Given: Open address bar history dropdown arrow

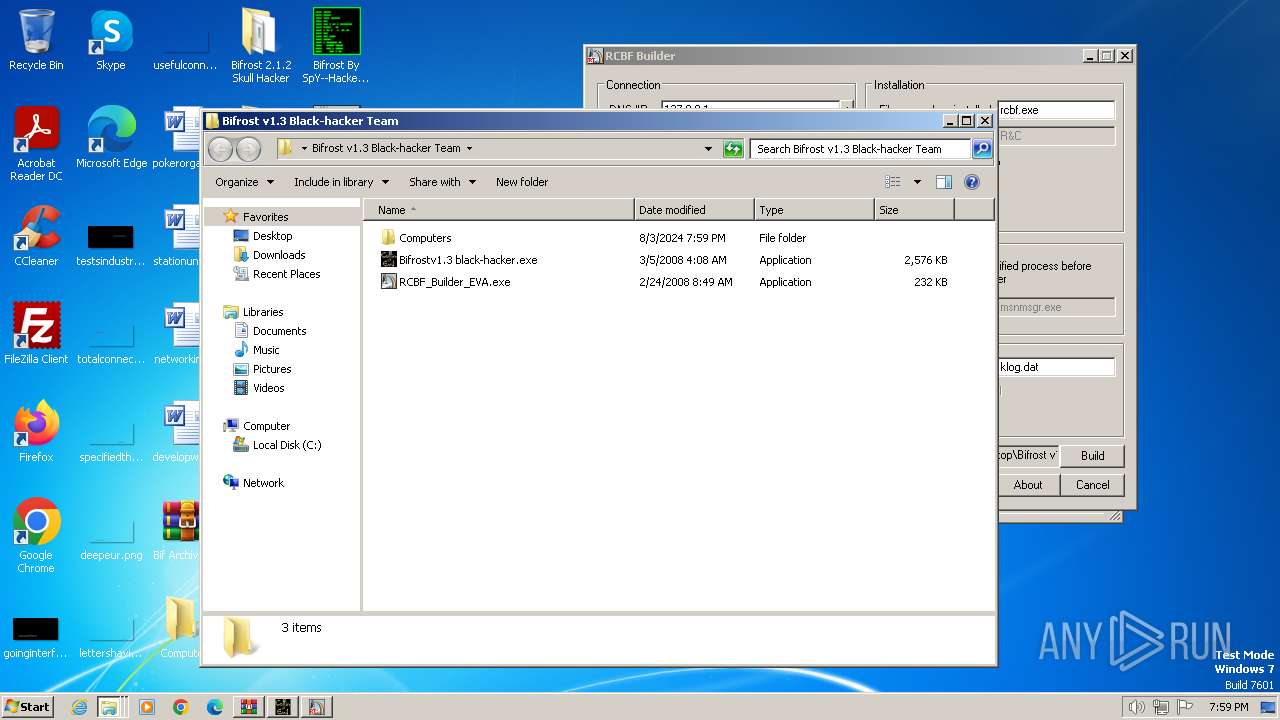Looking at the screenshot, I should coord(708,149).
